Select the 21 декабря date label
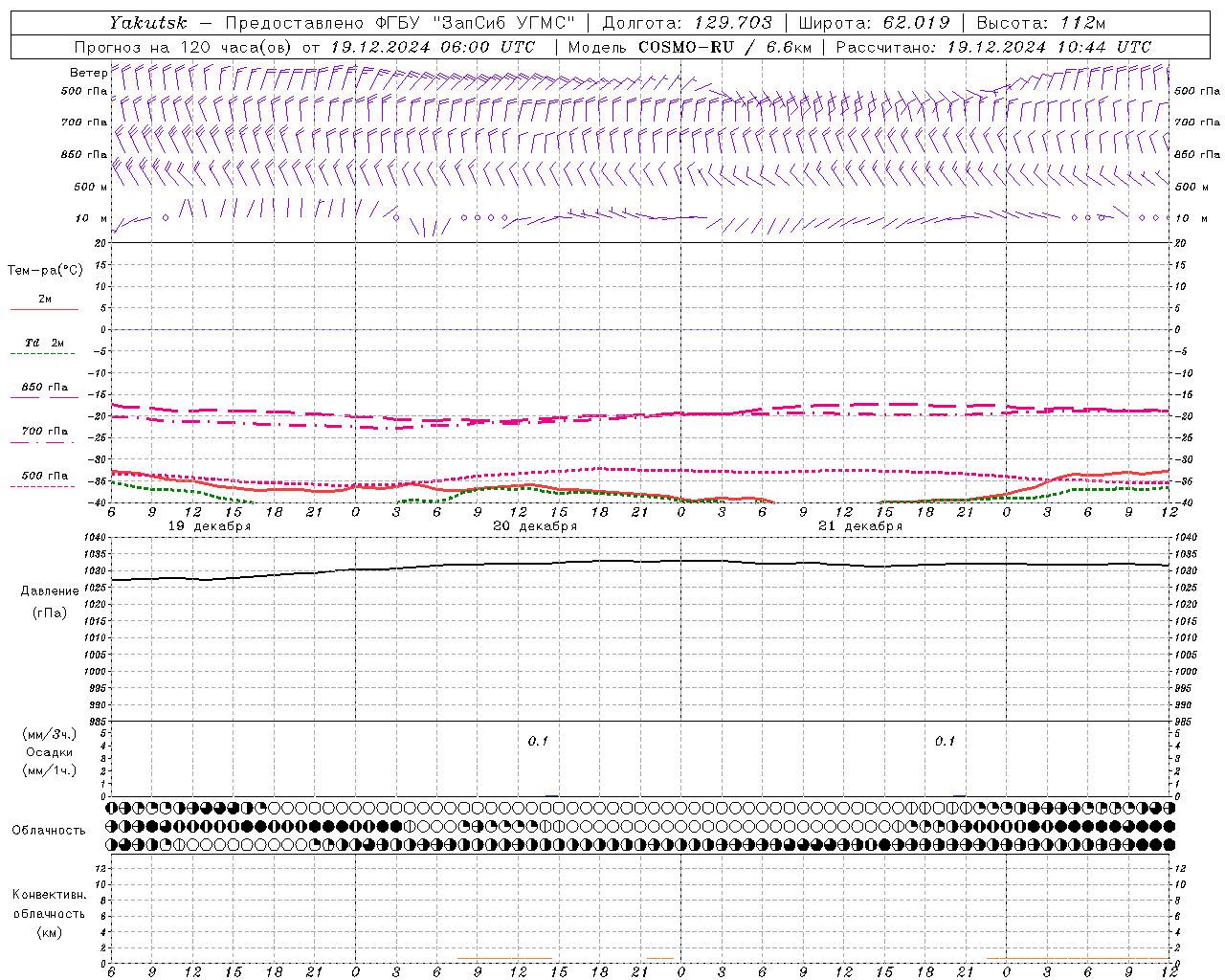This screenshot has height=980, width=1225. (860, 526)
